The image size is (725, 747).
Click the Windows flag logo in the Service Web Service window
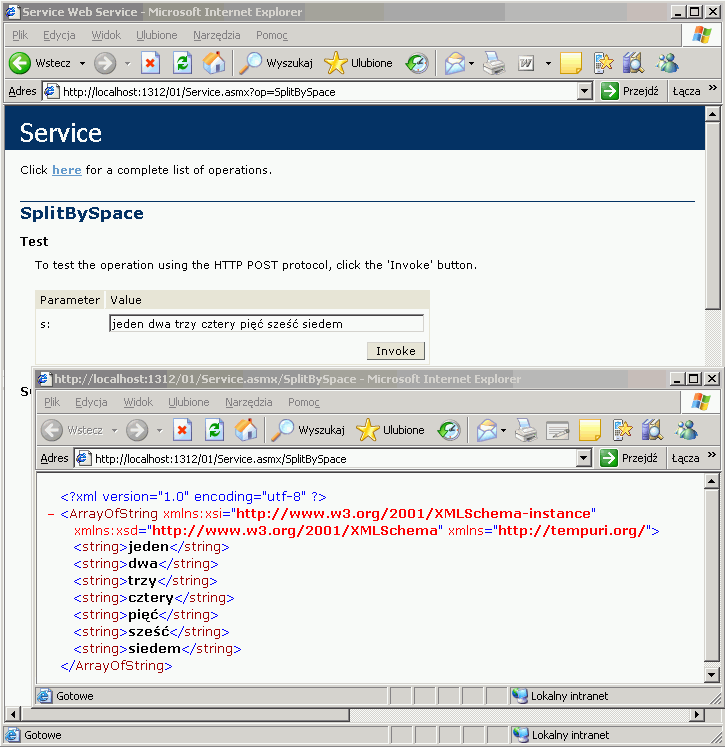pos(701,35)
